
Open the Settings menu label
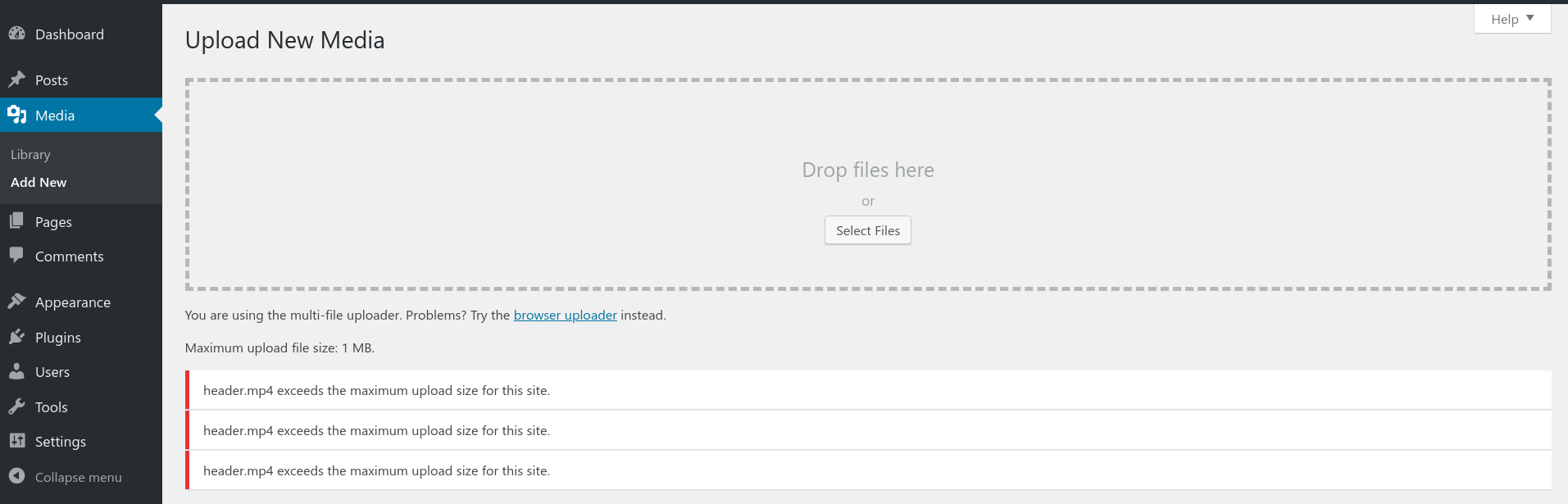[61, 442]
